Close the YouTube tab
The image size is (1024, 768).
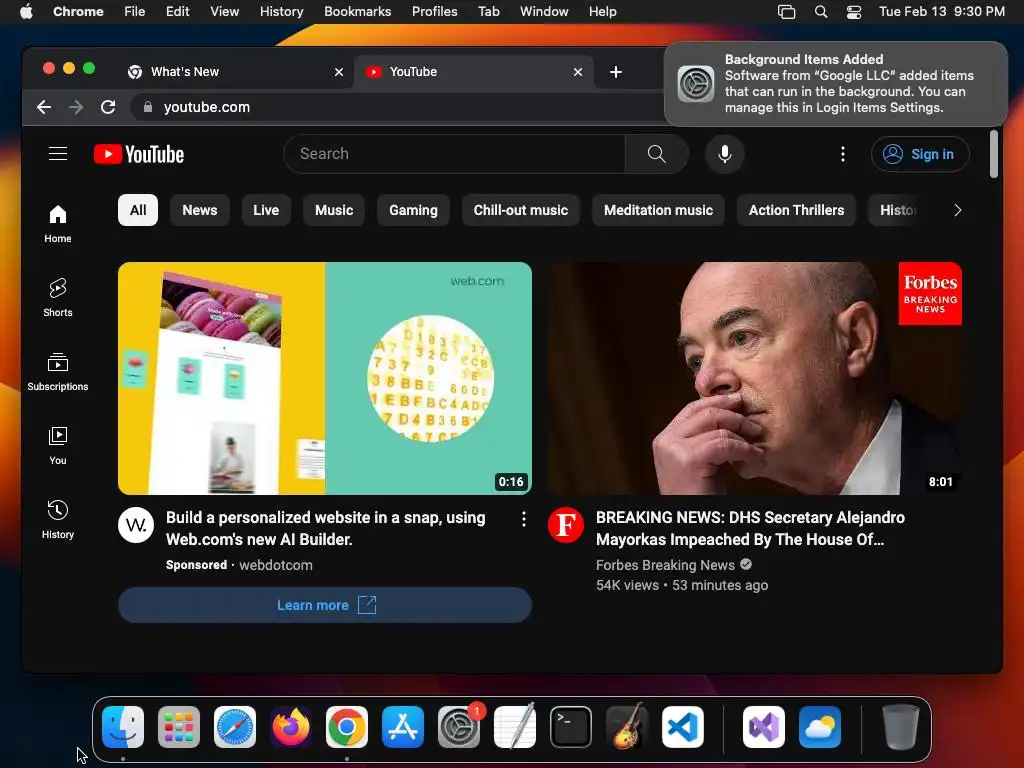(577, 72)
